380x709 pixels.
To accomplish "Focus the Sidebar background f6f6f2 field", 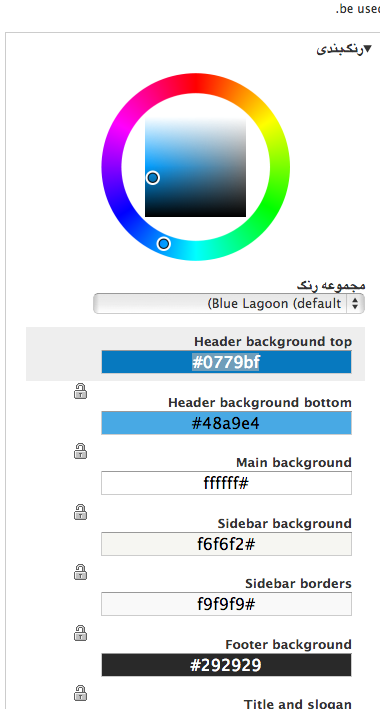I will [x=226, y=544].
